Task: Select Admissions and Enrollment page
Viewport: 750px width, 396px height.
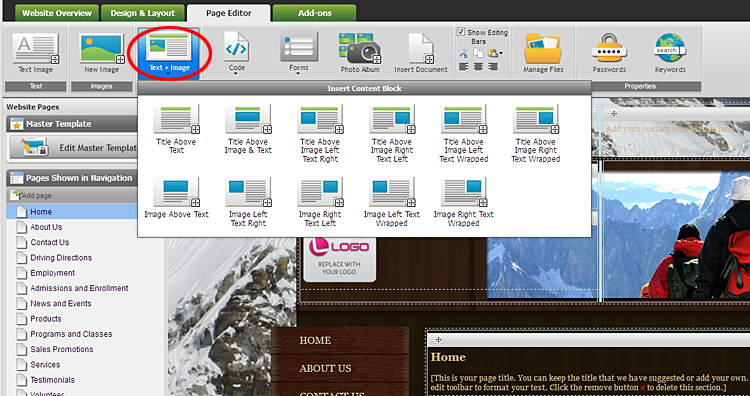Action: (79, 288)
